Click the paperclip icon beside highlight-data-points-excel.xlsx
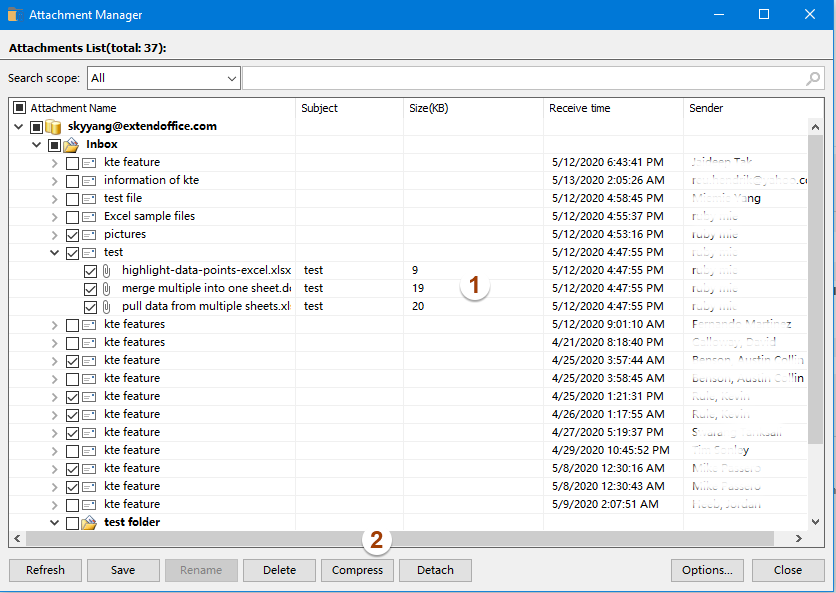This screenshot has width=836, height=593. [x=106, y=270]
